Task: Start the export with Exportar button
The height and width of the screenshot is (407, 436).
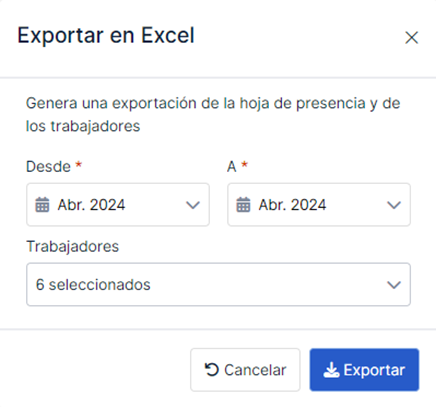Action: tap(364, 370)
